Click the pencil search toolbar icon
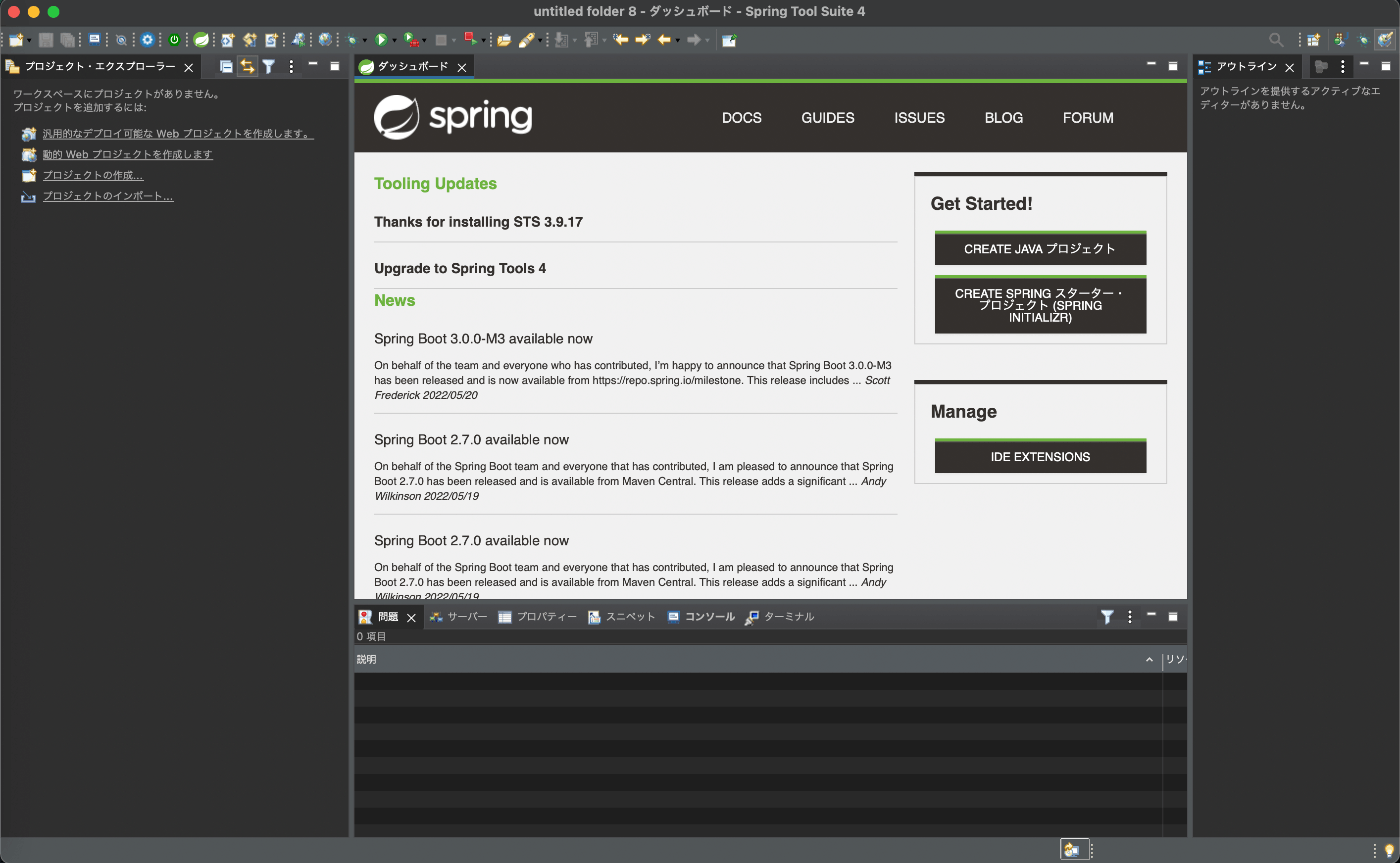The image size is (1400, 863). tap(526, 40)
